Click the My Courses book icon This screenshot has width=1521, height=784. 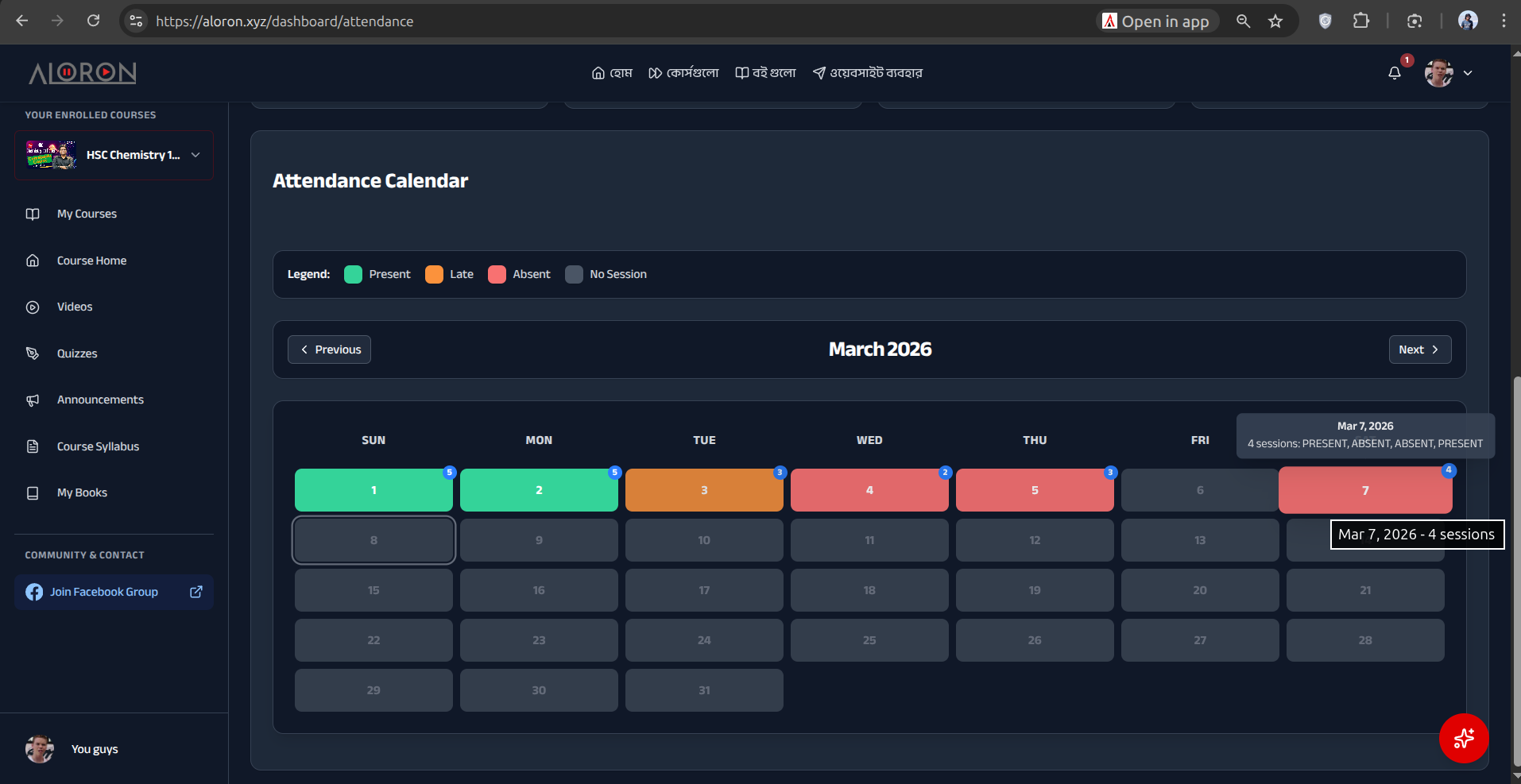33,214
